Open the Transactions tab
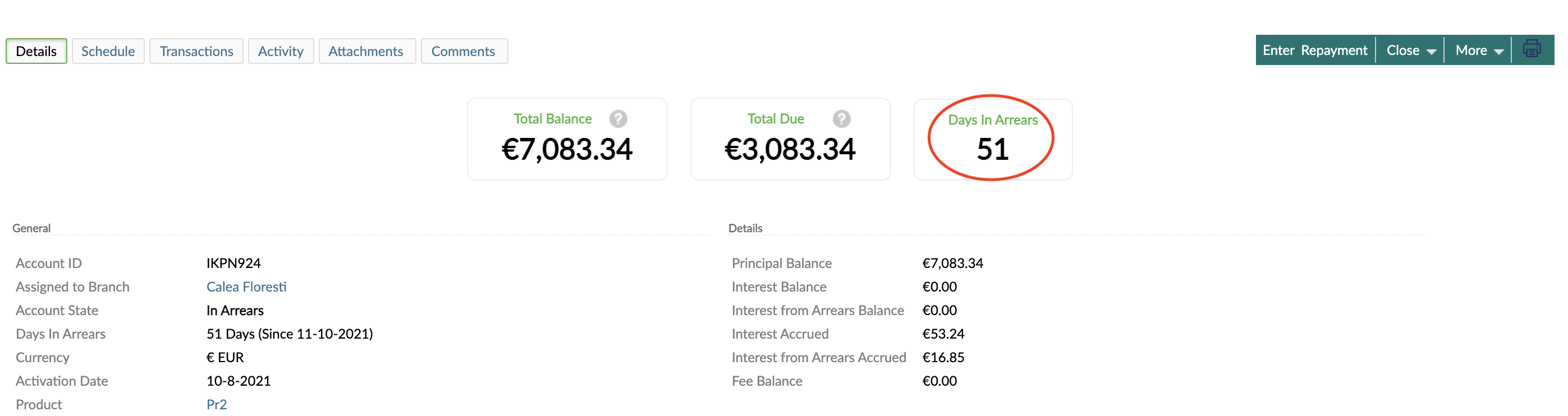1568x416 pixels. 196,51
